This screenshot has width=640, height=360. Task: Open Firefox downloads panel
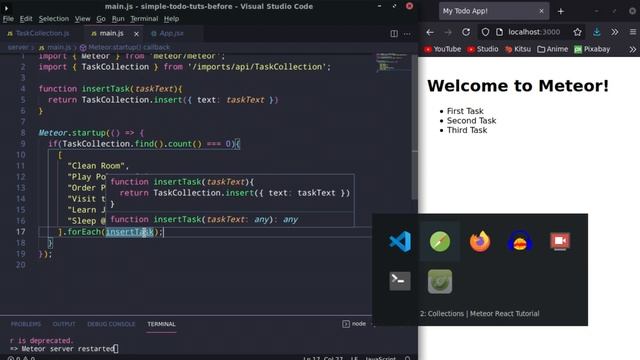(x=596, y=32)
